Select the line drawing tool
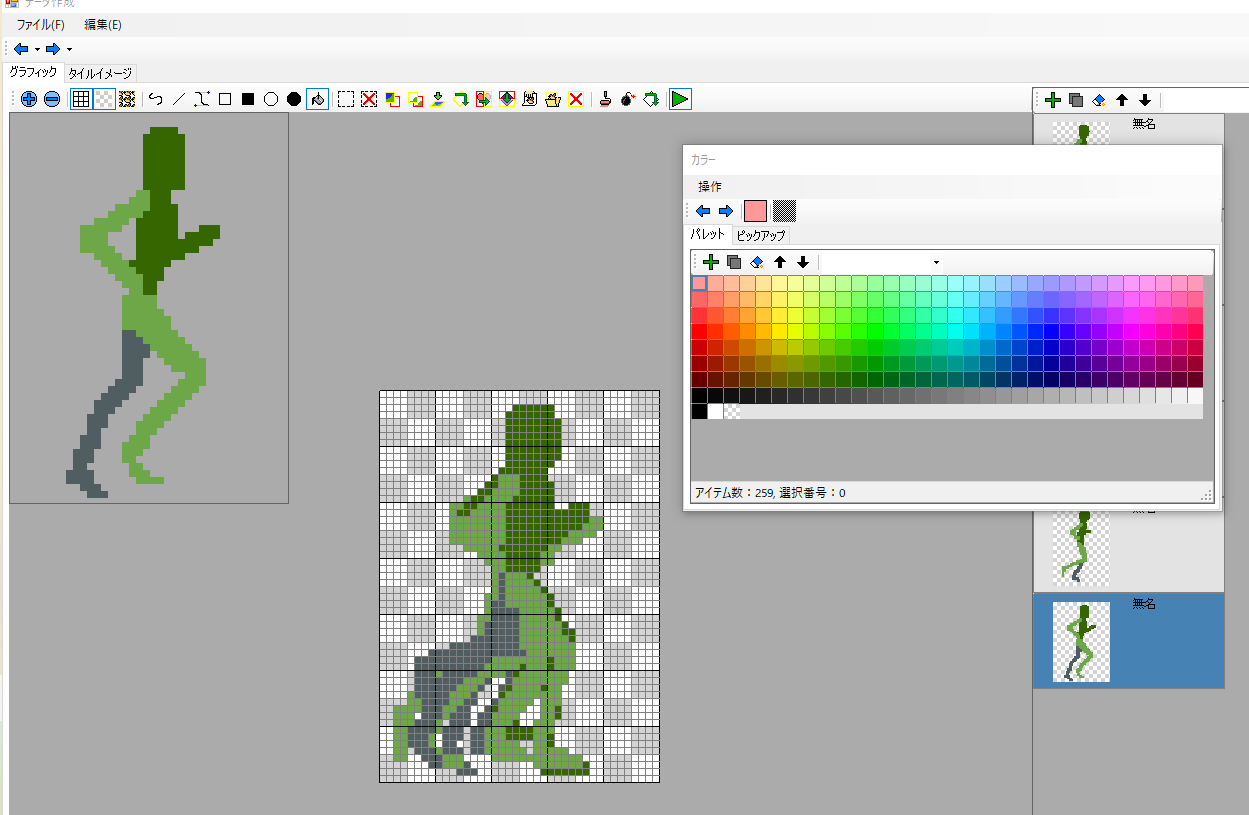The width and height of the screenshot is (1249, 815). (x=179, y=99)
